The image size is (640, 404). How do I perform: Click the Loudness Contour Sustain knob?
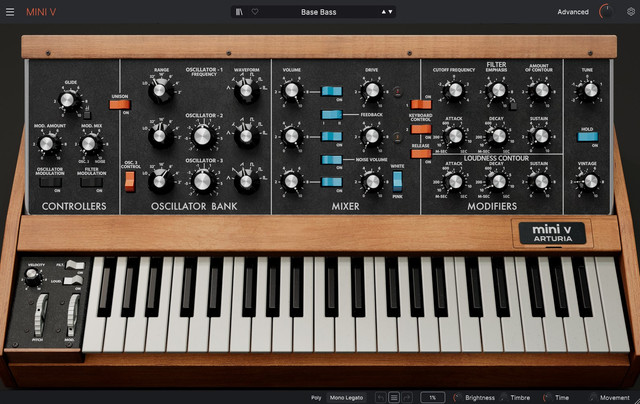542,181
